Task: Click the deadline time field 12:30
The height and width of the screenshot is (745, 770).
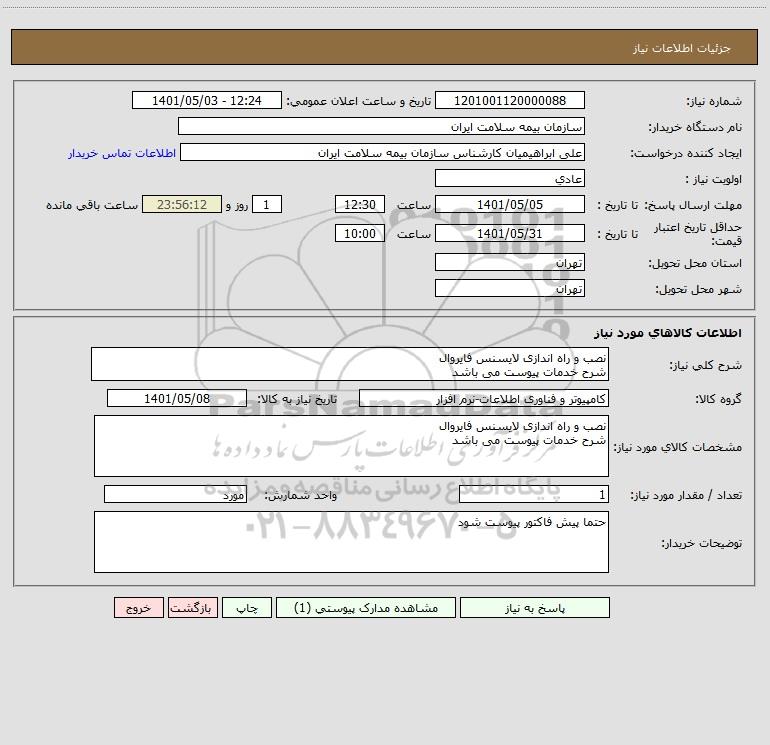Action: click(x=359, y=204)
